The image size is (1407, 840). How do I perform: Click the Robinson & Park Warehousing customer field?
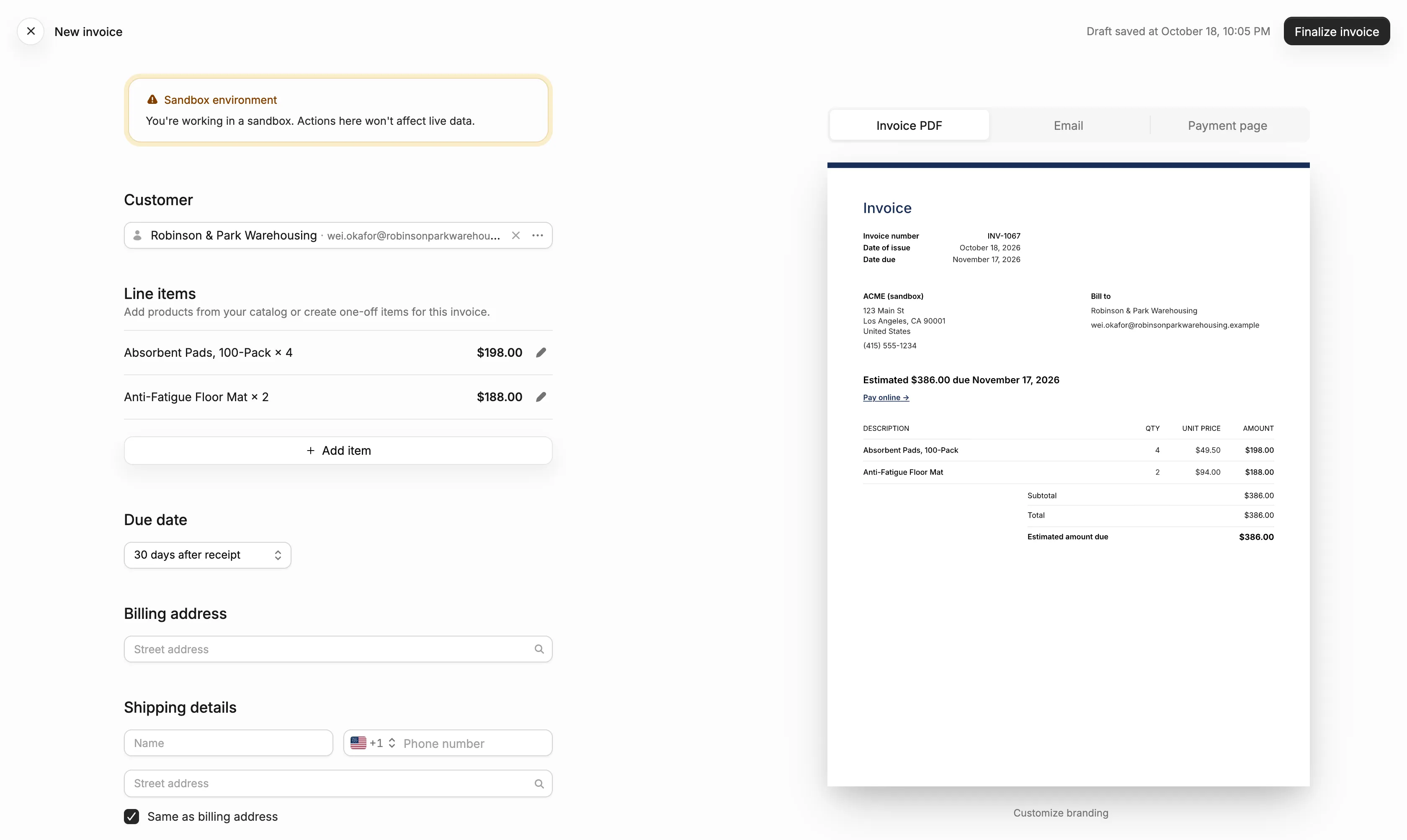pos(338,235)
